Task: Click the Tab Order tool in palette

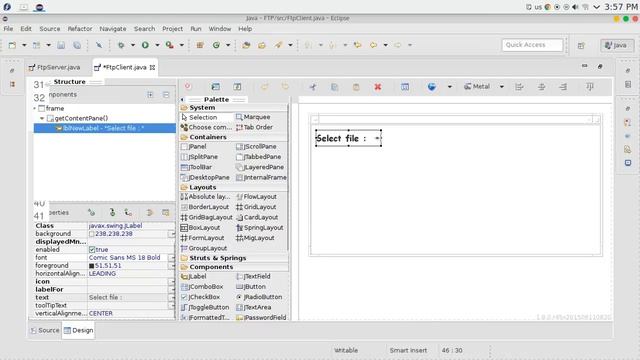Action: point(254,127)
